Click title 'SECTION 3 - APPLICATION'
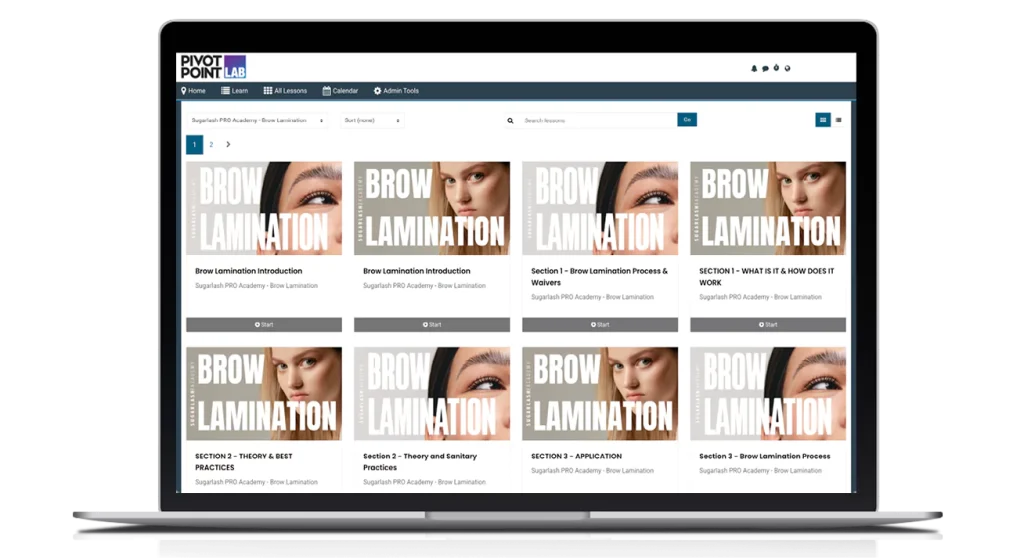The width and height of the screenshot is (1024, 558). pos(576,456)
